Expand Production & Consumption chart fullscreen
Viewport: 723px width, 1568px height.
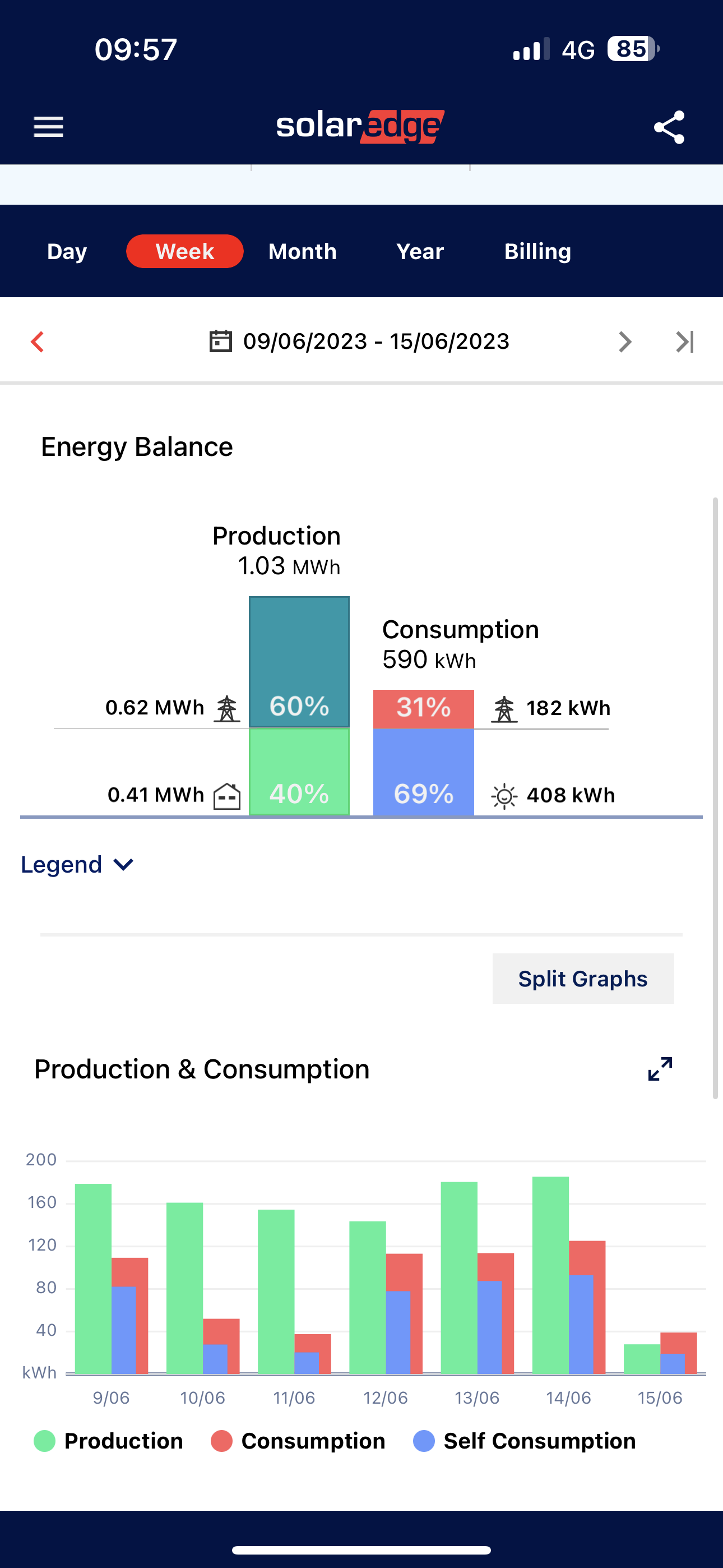click(x=660, y=1068)
